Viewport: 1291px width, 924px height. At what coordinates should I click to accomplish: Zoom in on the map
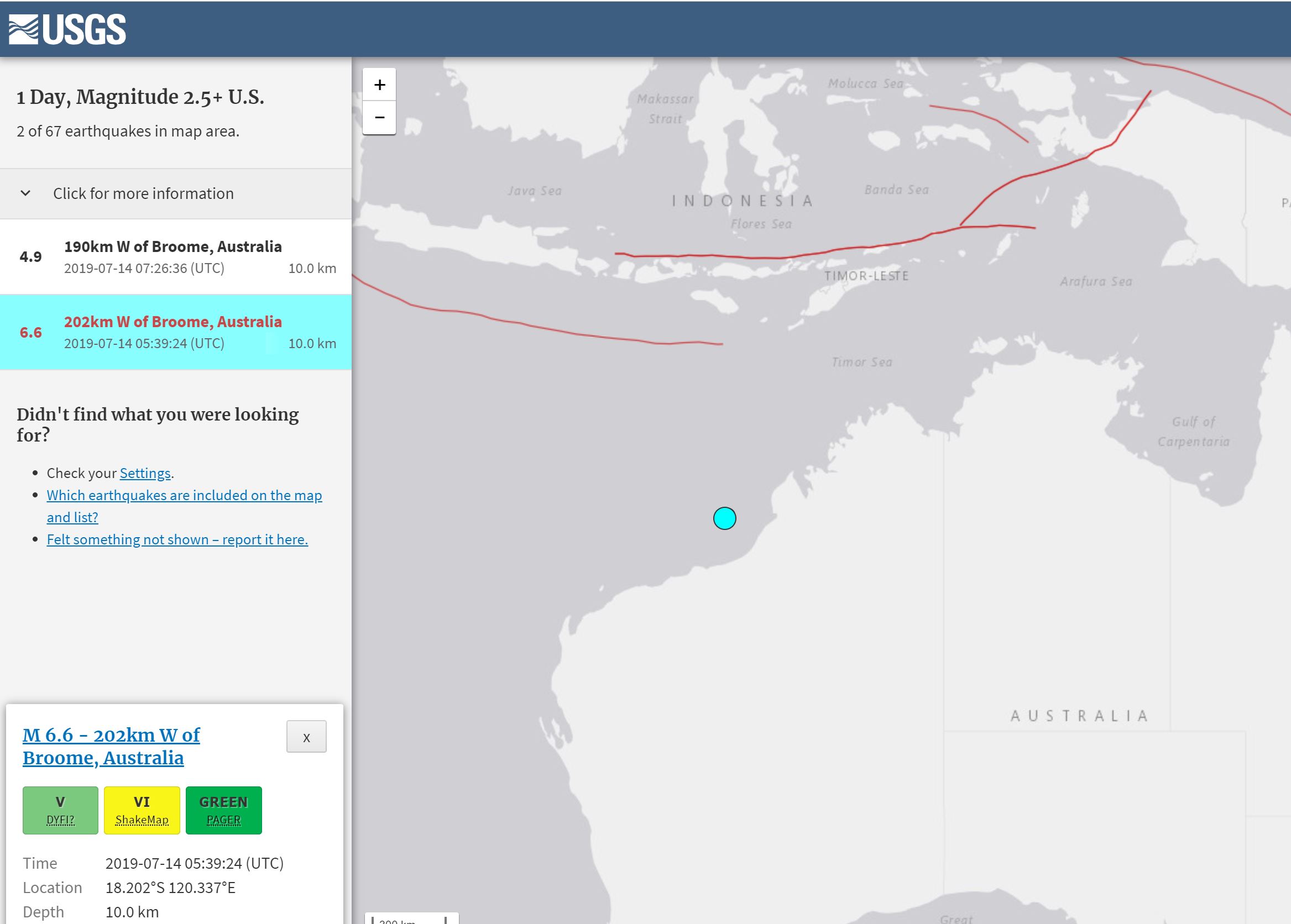pos(379,85)
